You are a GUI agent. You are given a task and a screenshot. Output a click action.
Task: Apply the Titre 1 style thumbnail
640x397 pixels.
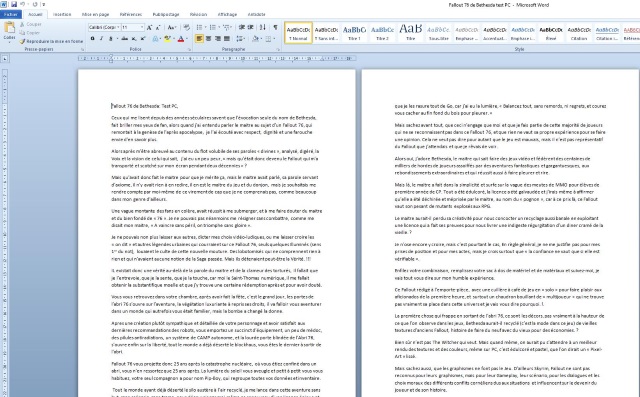pyautogui.click(x=354, y=32)
